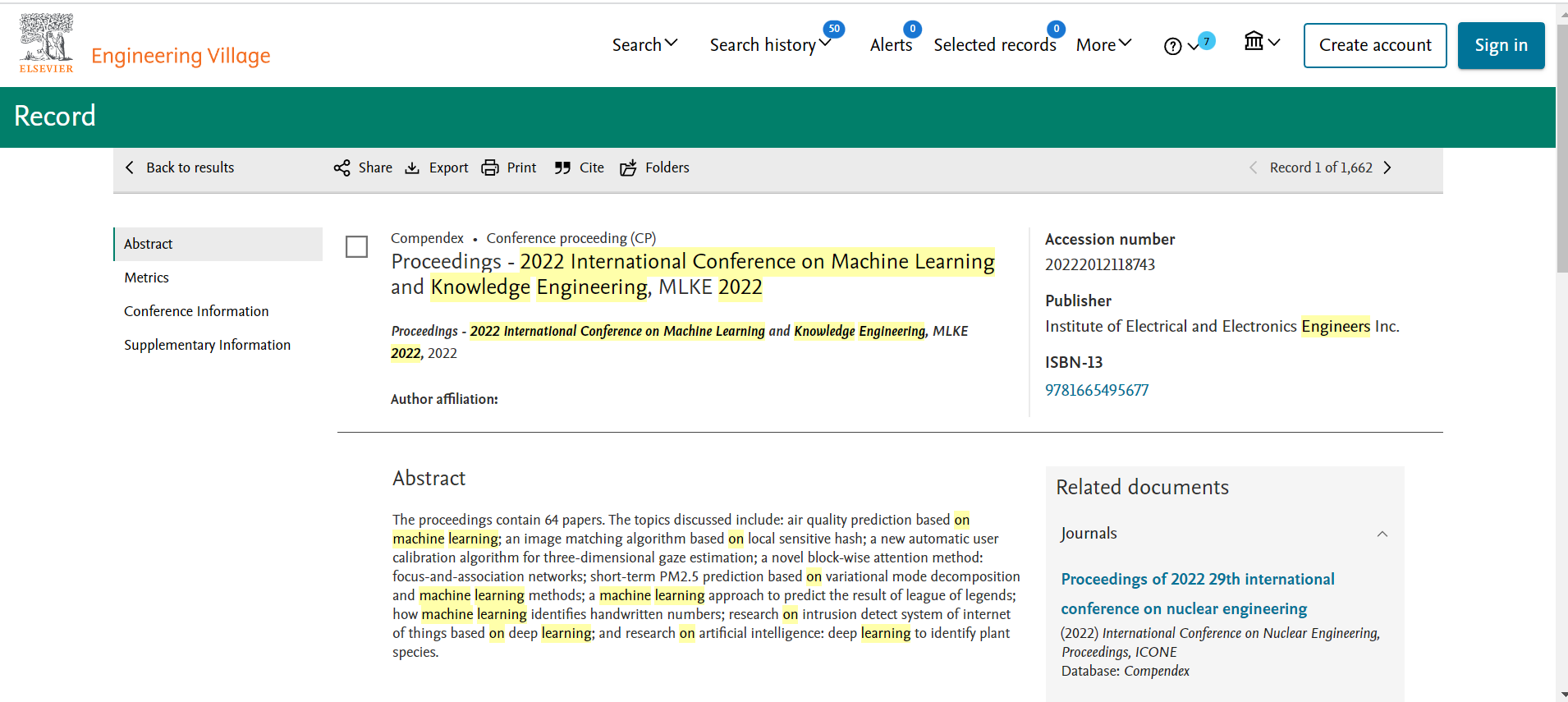
Task: Click 'Conference proceeding (CP)' text
Action: pyautogui.click(x=571, y=238)
